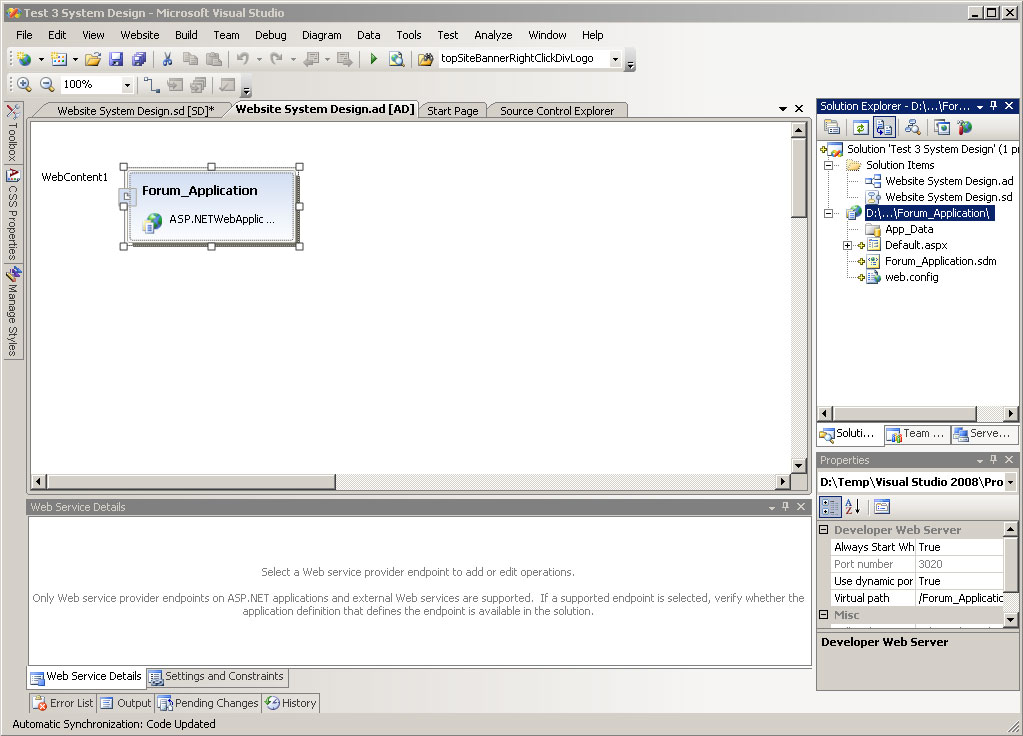Save the current diagram with the floppy icon
The height and width of the screenshot is (736, 1023).
[x=116, y=59]
